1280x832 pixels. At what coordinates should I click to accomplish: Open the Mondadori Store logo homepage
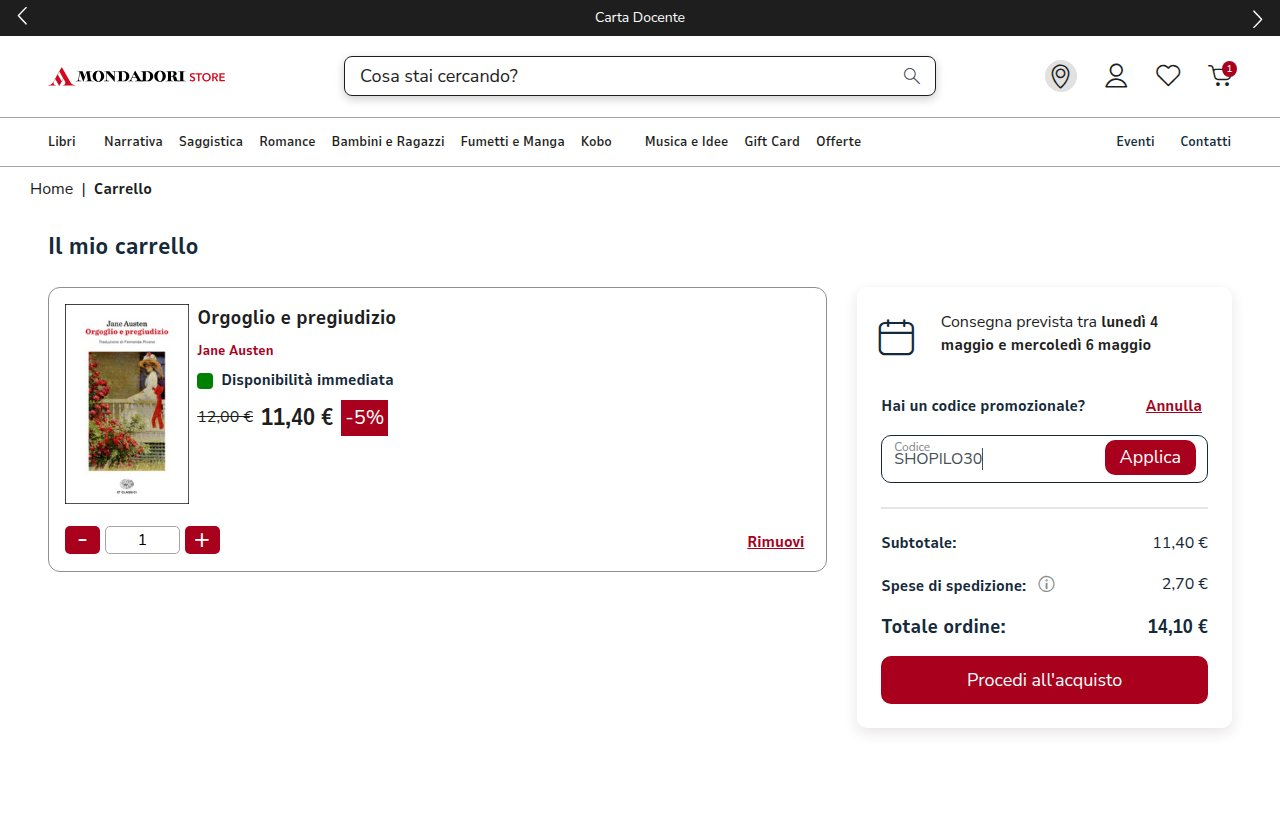[137, 76]
